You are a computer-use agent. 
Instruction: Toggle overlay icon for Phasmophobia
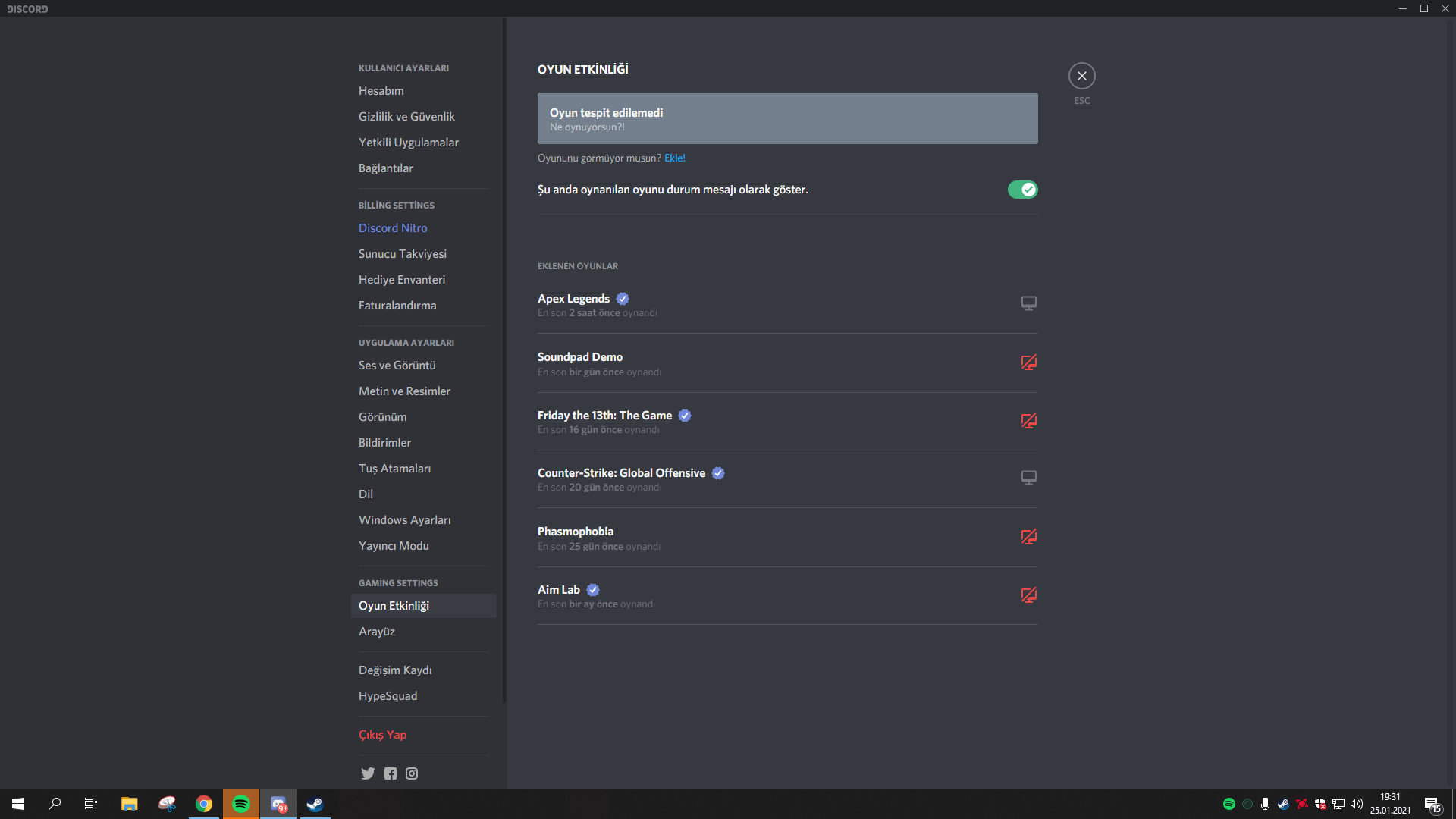click(1028, 537)
